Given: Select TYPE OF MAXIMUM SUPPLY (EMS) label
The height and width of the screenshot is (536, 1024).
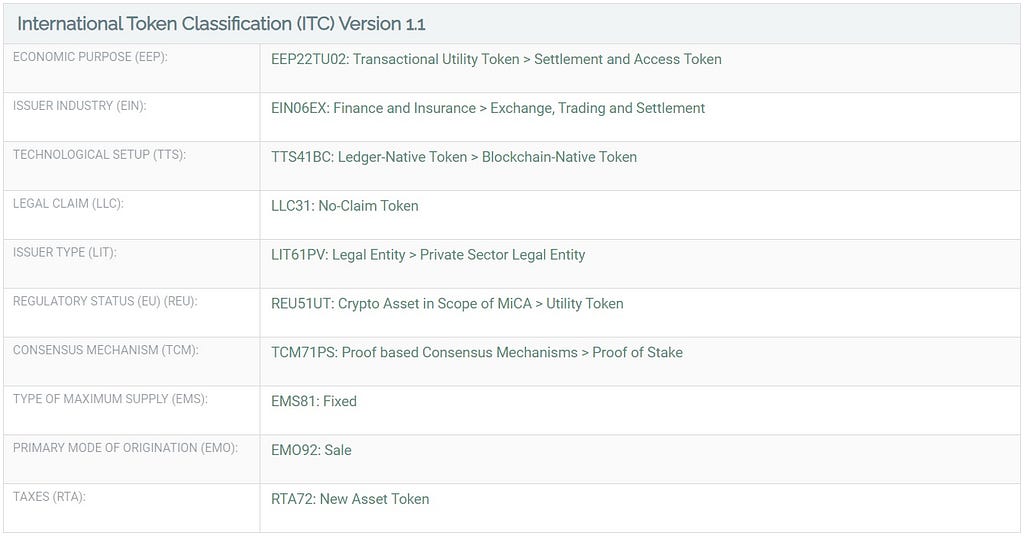Looking at the screenshot, I should [110, 399].
